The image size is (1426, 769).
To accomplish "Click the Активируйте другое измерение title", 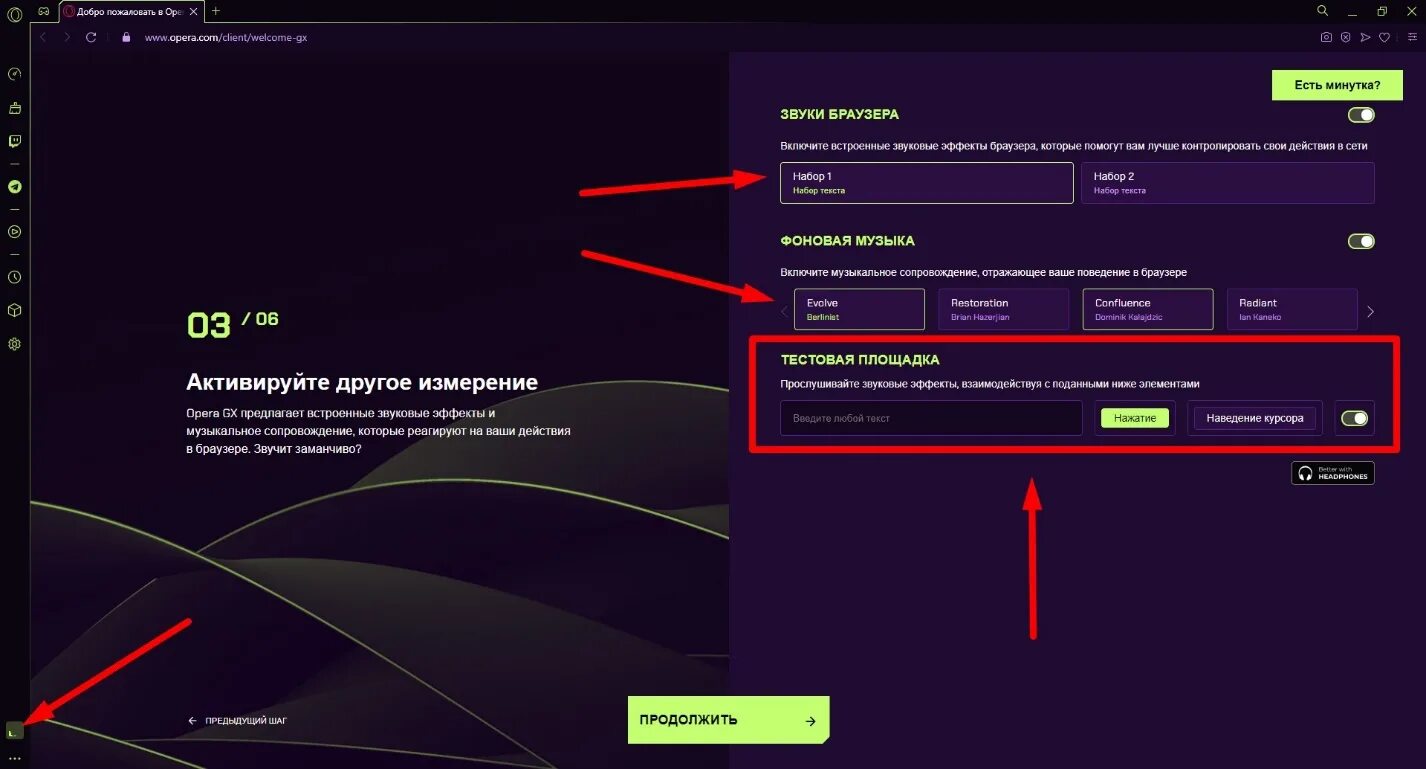I will 362,382.
